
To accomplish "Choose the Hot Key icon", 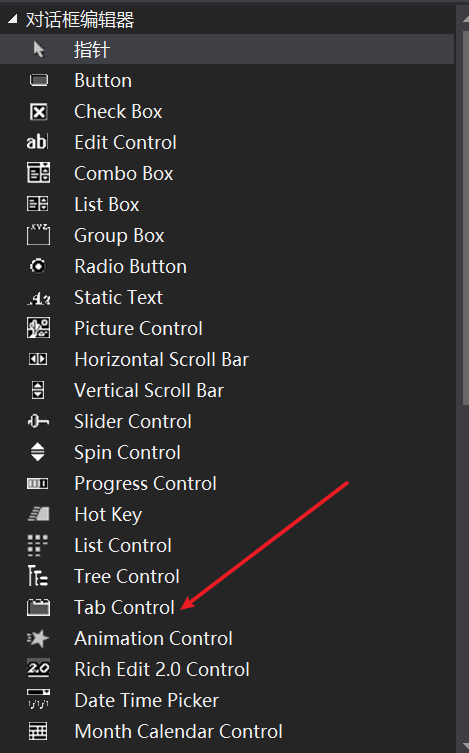I will (38, 514).
